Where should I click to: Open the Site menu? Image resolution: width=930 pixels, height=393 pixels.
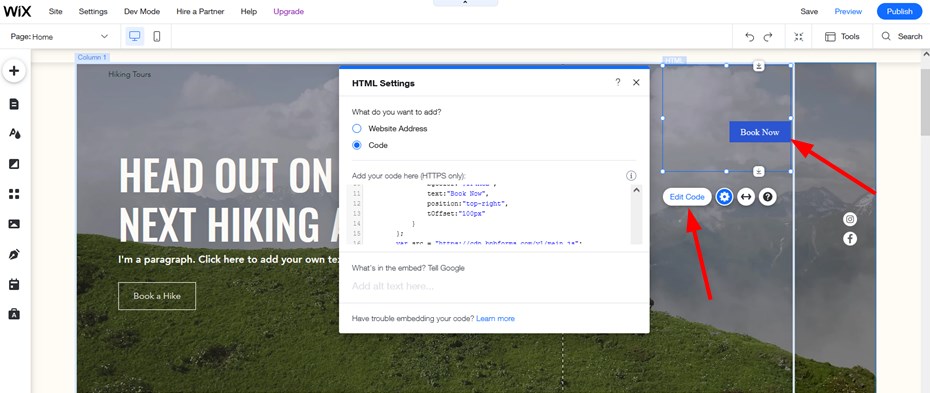pos(55,11)
